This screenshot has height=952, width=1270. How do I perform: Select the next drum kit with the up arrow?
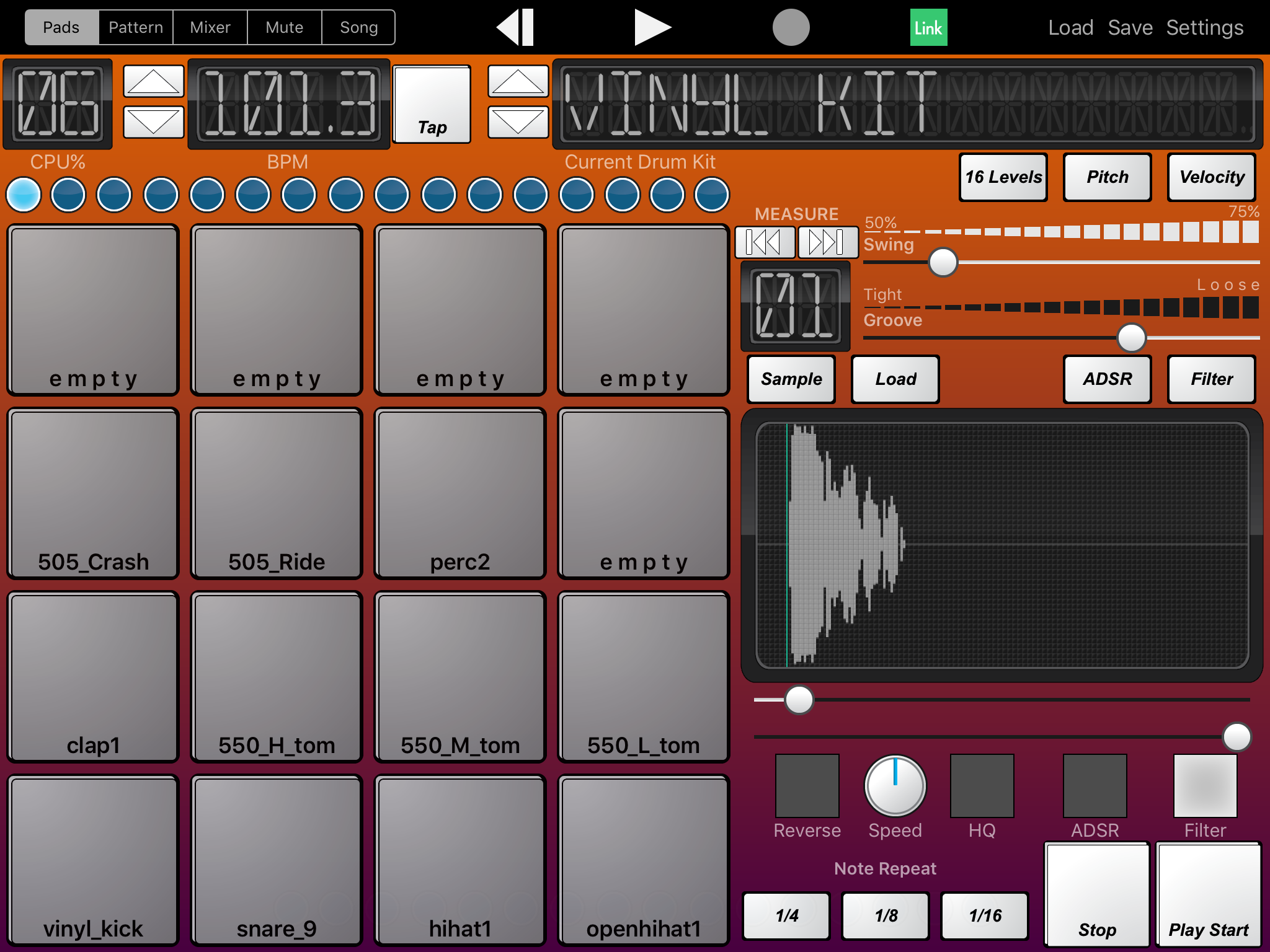coord(518,81)
